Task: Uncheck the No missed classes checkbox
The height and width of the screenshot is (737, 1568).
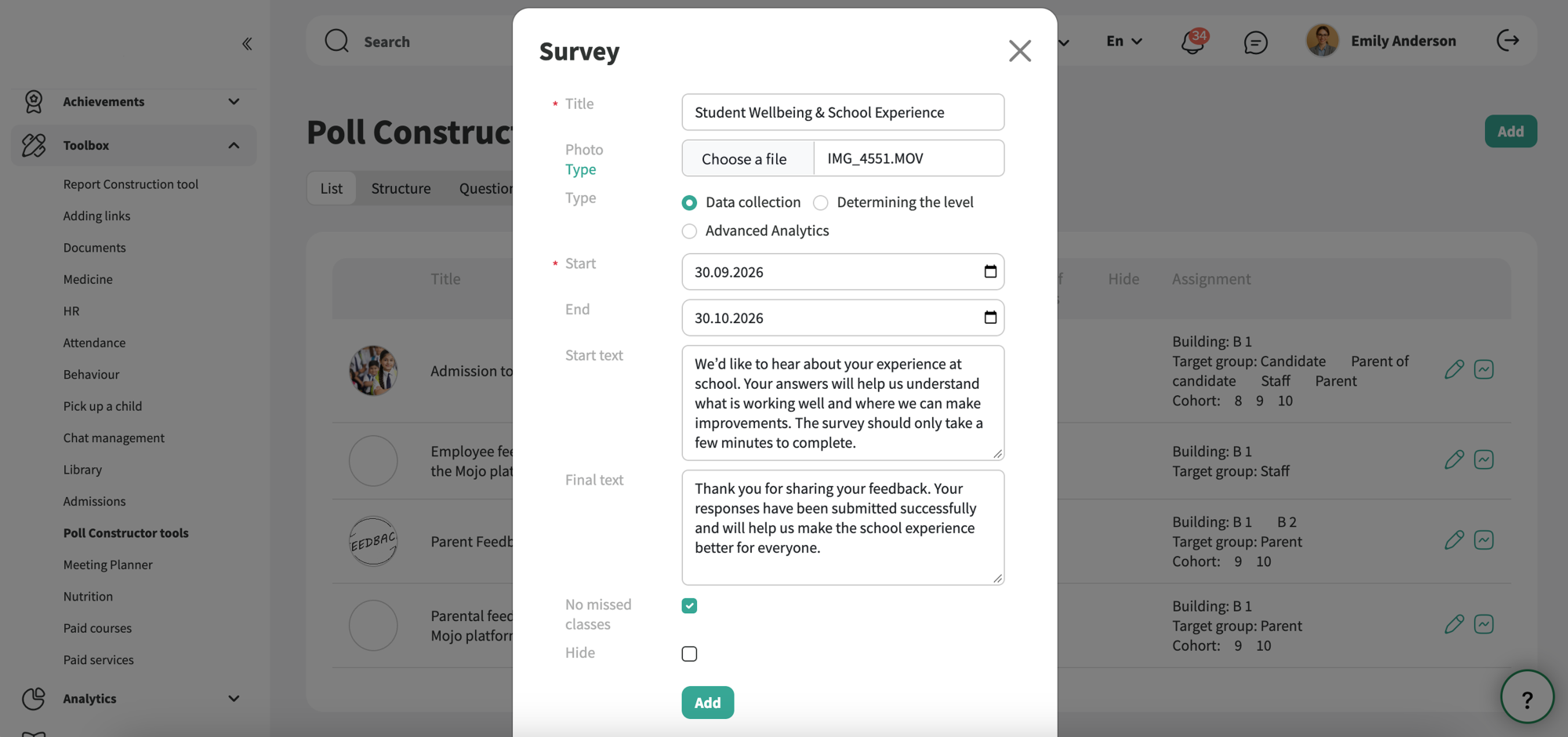Action: coord(689,606)
